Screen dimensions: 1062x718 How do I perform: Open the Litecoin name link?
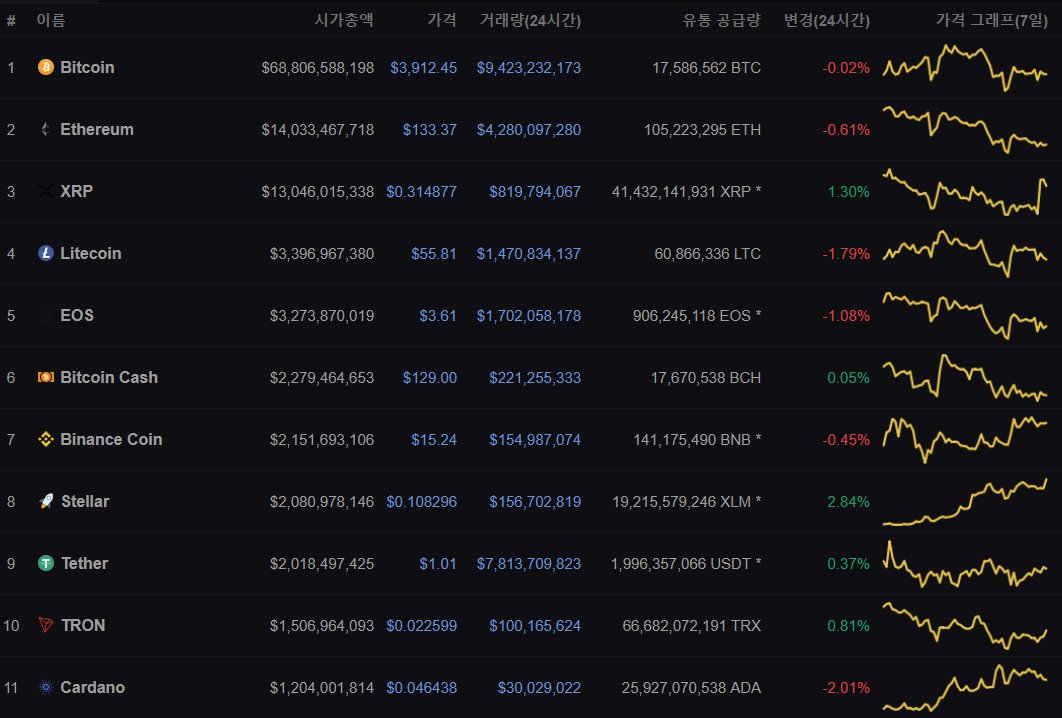point(91,253)
